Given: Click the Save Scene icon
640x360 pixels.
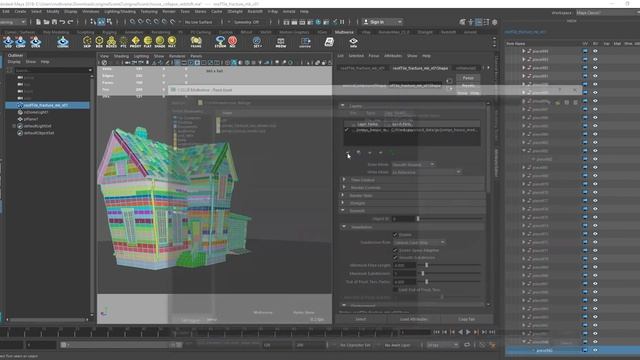Looking at the screenshot, I should point(54,22).
